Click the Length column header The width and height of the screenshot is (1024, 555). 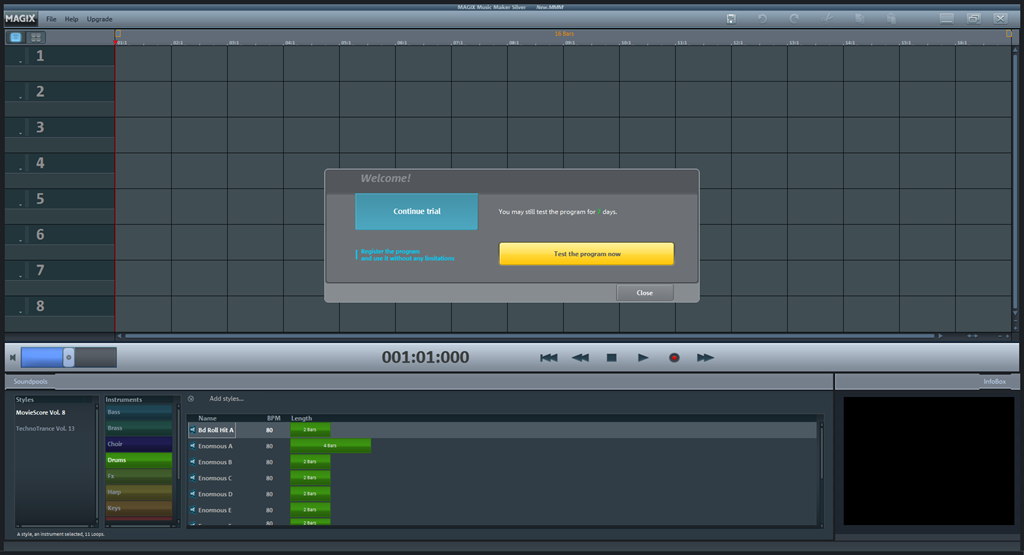(302, 418)
